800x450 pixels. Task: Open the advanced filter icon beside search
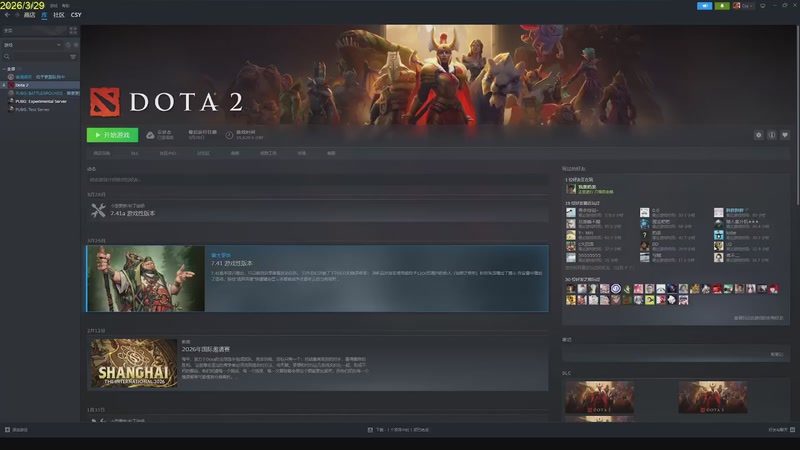point(73,57)
